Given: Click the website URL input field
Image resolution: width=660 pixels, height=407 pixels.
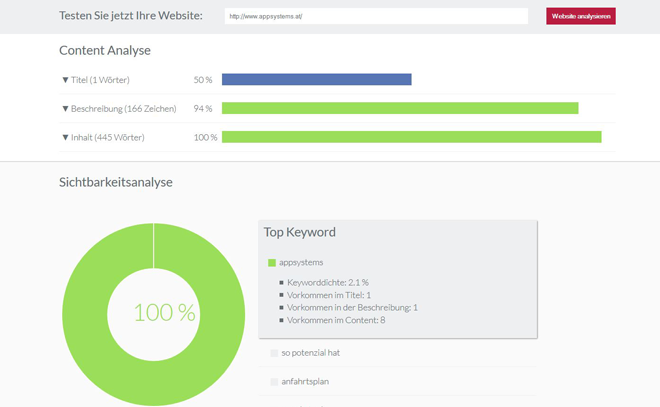Looking at the screenshot, I should pyautogui.click(x=375, y=16).
